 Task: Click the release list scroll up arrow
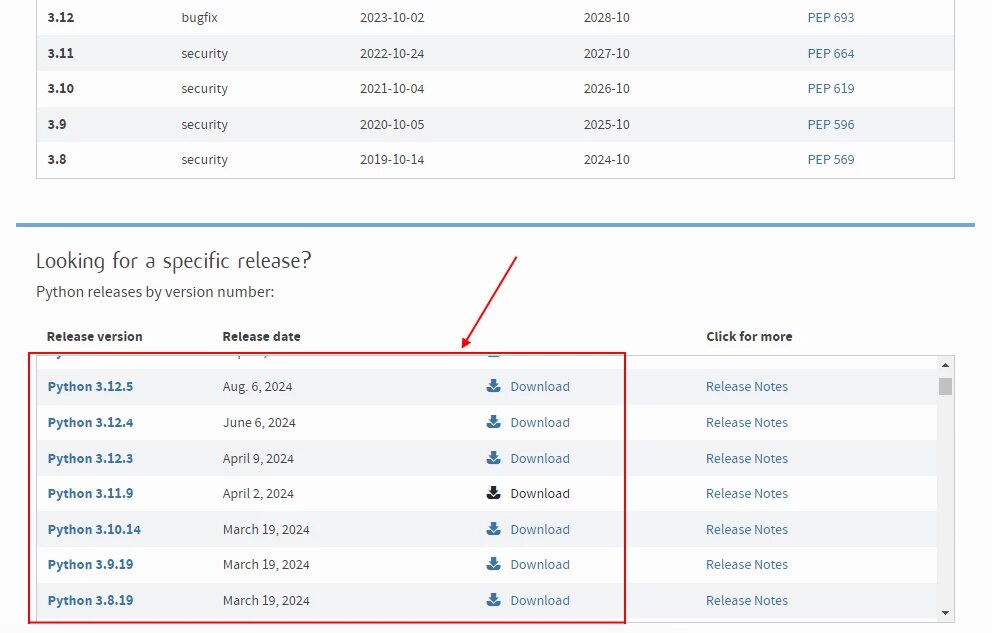pyautogui.click(x=945, y=365)
